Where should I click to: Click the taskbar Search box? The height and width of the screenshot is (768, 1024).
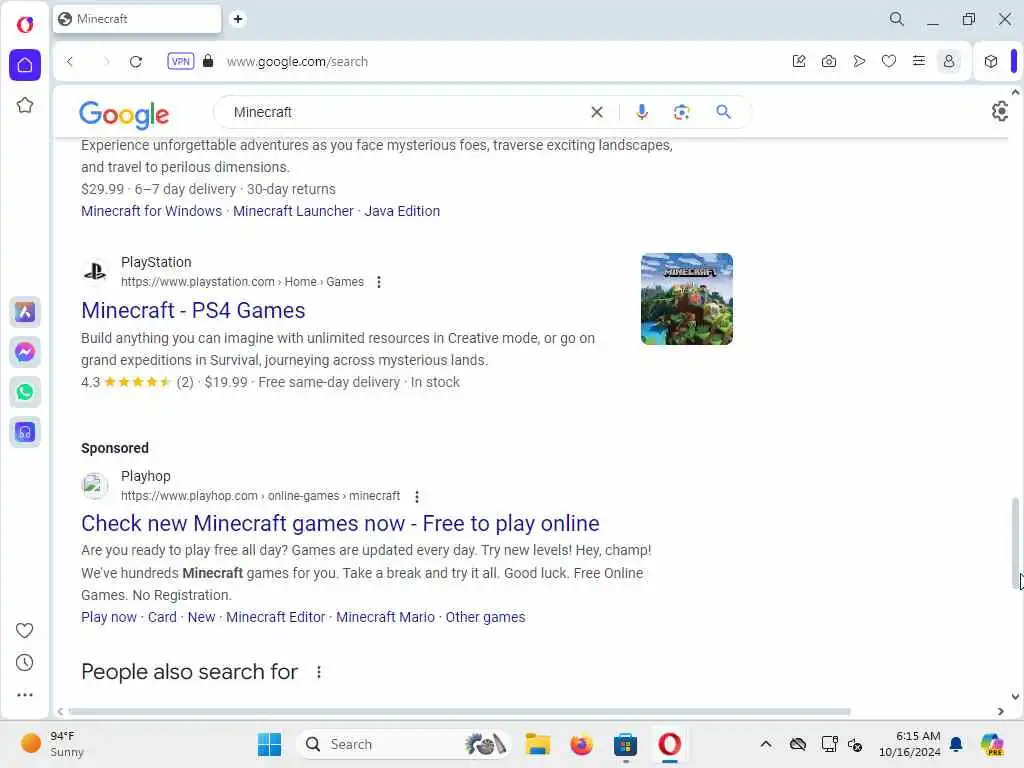click(x=405, y=744)
